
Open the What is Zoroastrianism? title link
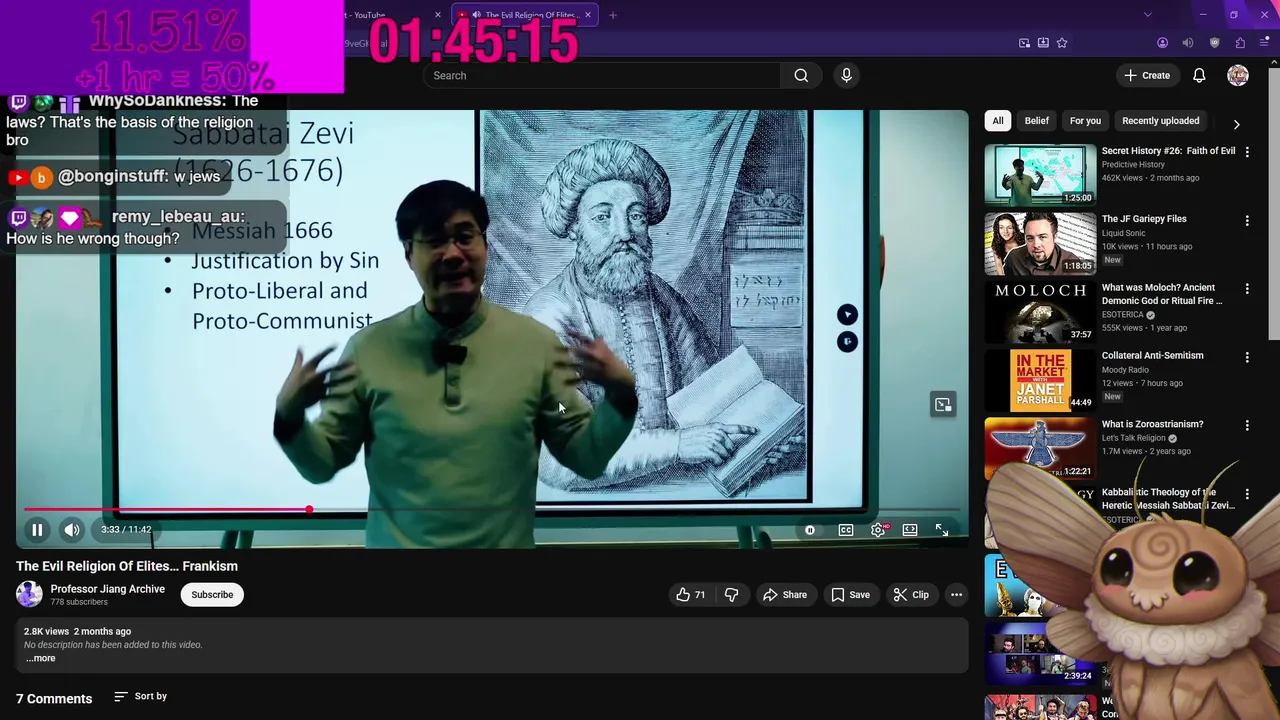tap(1152, 424)
